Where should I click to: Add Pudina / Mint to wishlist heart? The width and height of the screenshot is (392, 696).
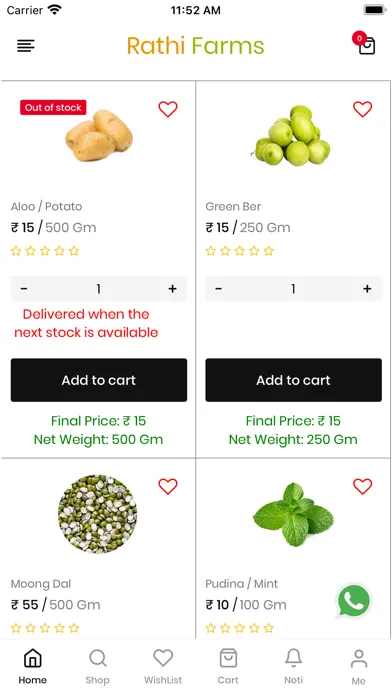pos(362,486)
